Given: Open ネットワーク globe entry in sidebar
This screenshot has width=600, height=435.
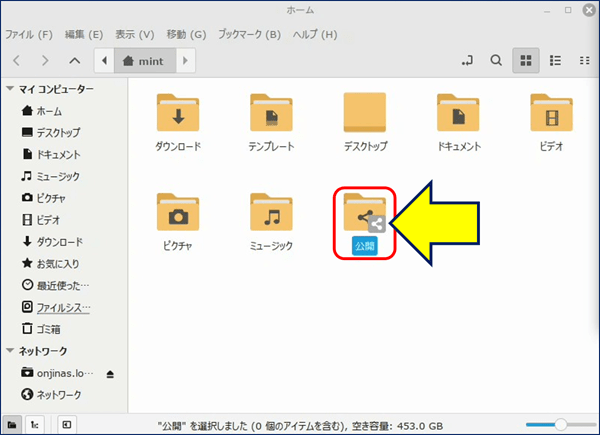Looking at the screenshot, I should click(x=51, y=394).
